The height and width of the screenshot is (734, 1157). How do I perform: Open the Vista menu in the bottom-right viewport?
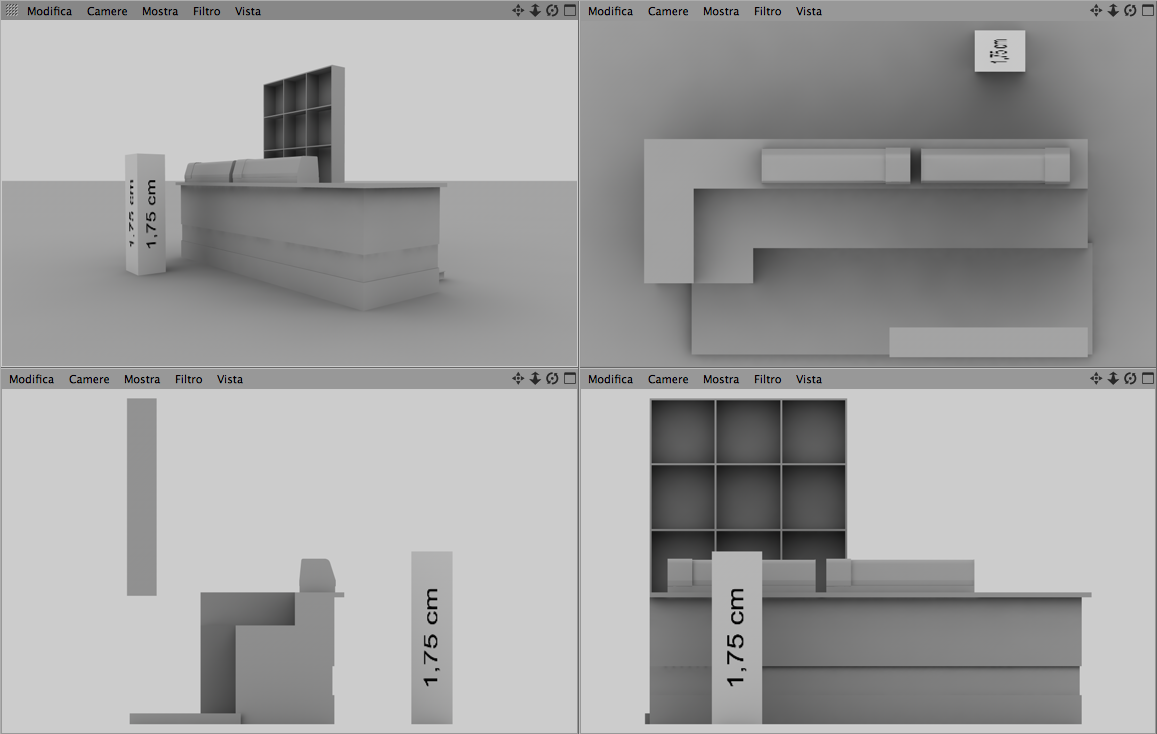[x=809, y=379]
